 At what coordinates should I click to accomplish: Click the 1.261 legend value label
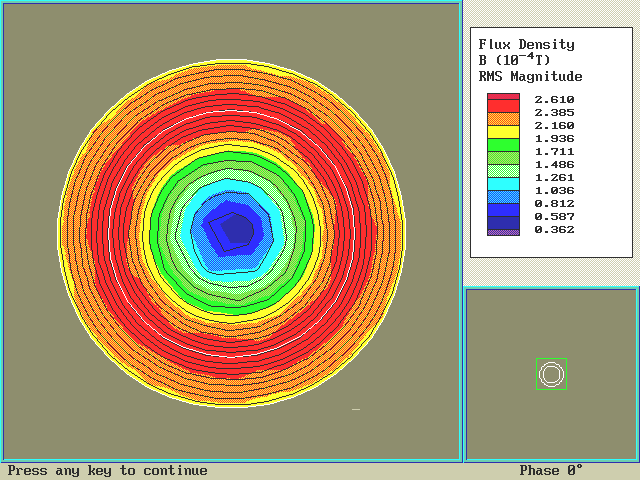pos(553,177)
